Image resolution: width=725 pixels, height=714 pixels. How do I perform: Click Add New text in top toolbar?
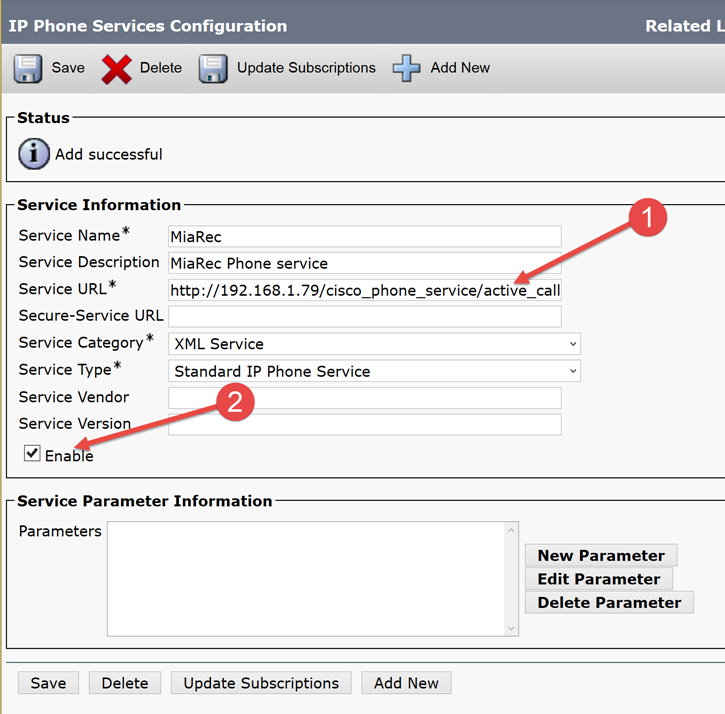point(460,68)
